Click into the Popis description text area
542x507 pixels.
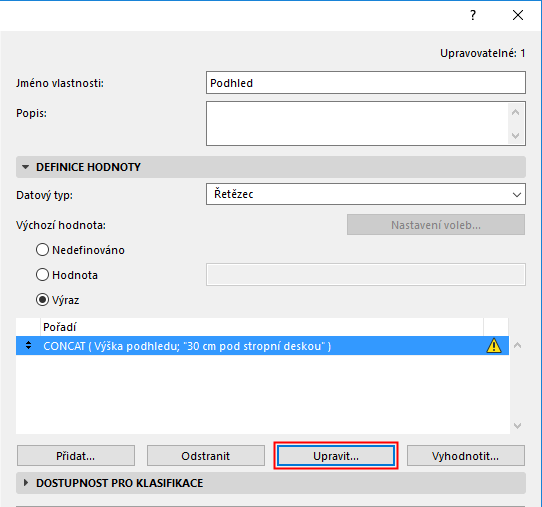click(357, 123)
